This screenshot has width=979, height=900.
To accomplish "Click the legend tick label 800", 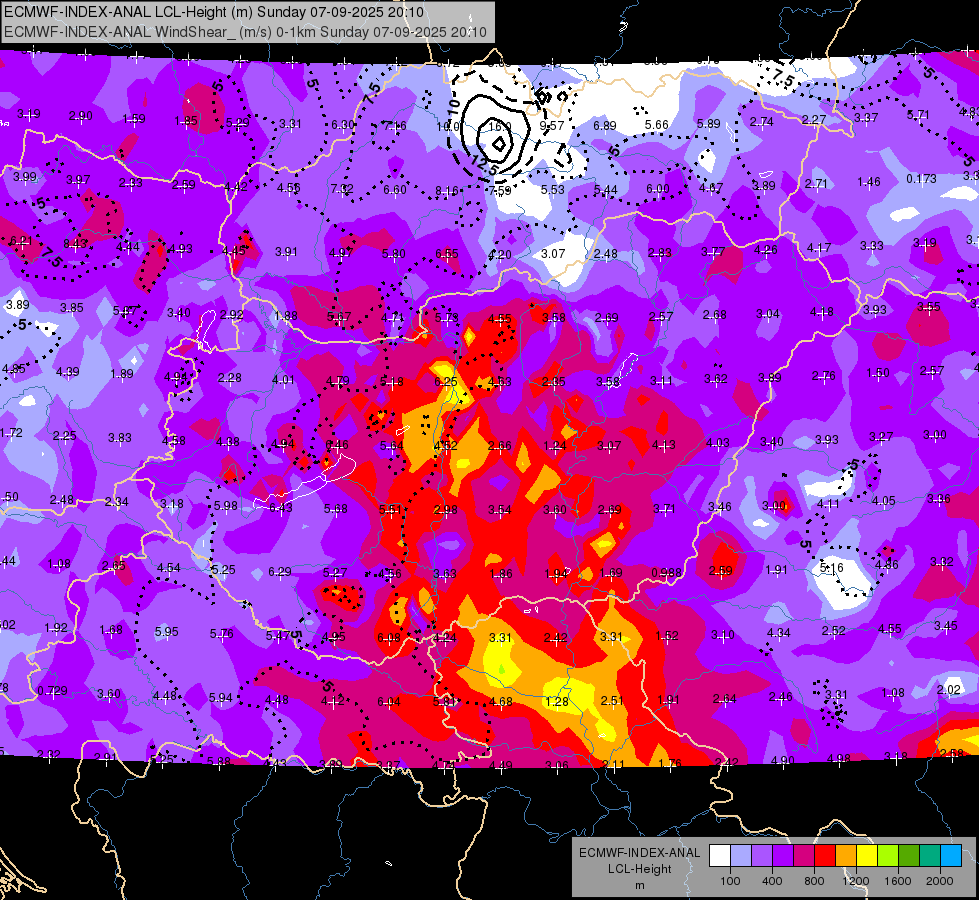I will pos(814,881).
